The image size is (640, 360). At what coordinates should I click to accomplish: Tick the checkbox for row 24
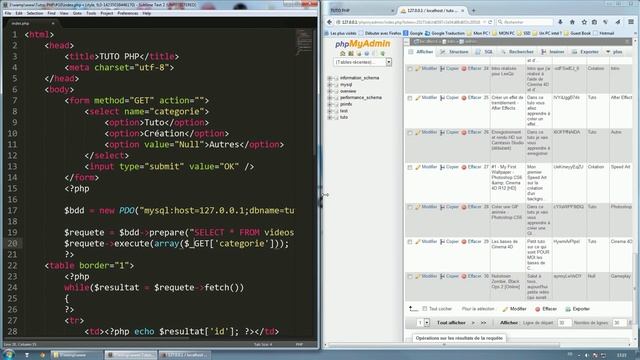[410, 69]
